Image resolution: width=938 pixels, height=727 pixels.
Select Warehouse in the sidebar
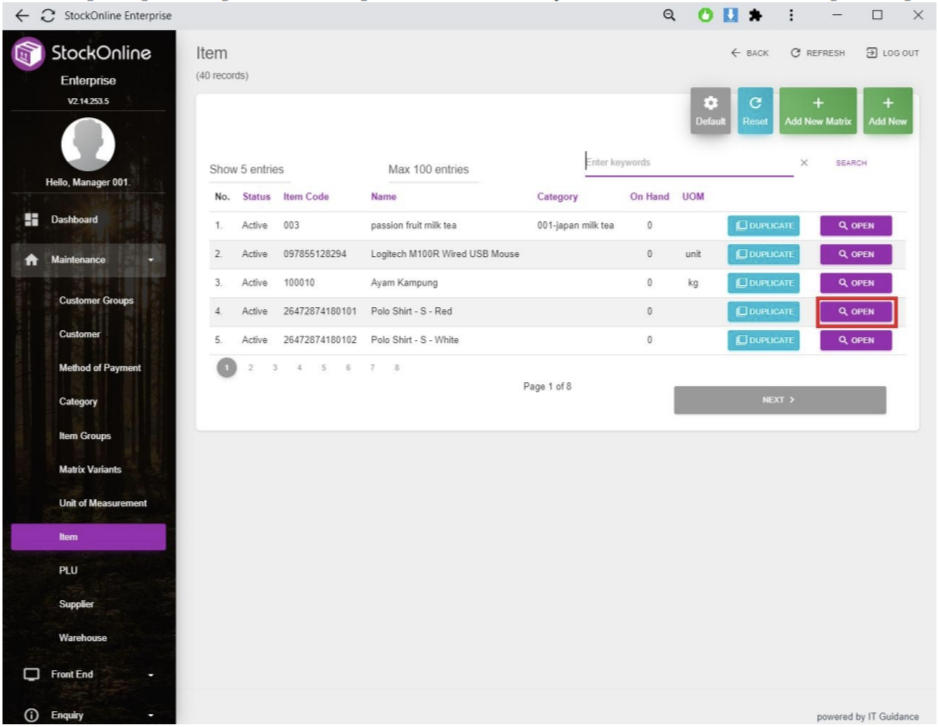point(83,638)
